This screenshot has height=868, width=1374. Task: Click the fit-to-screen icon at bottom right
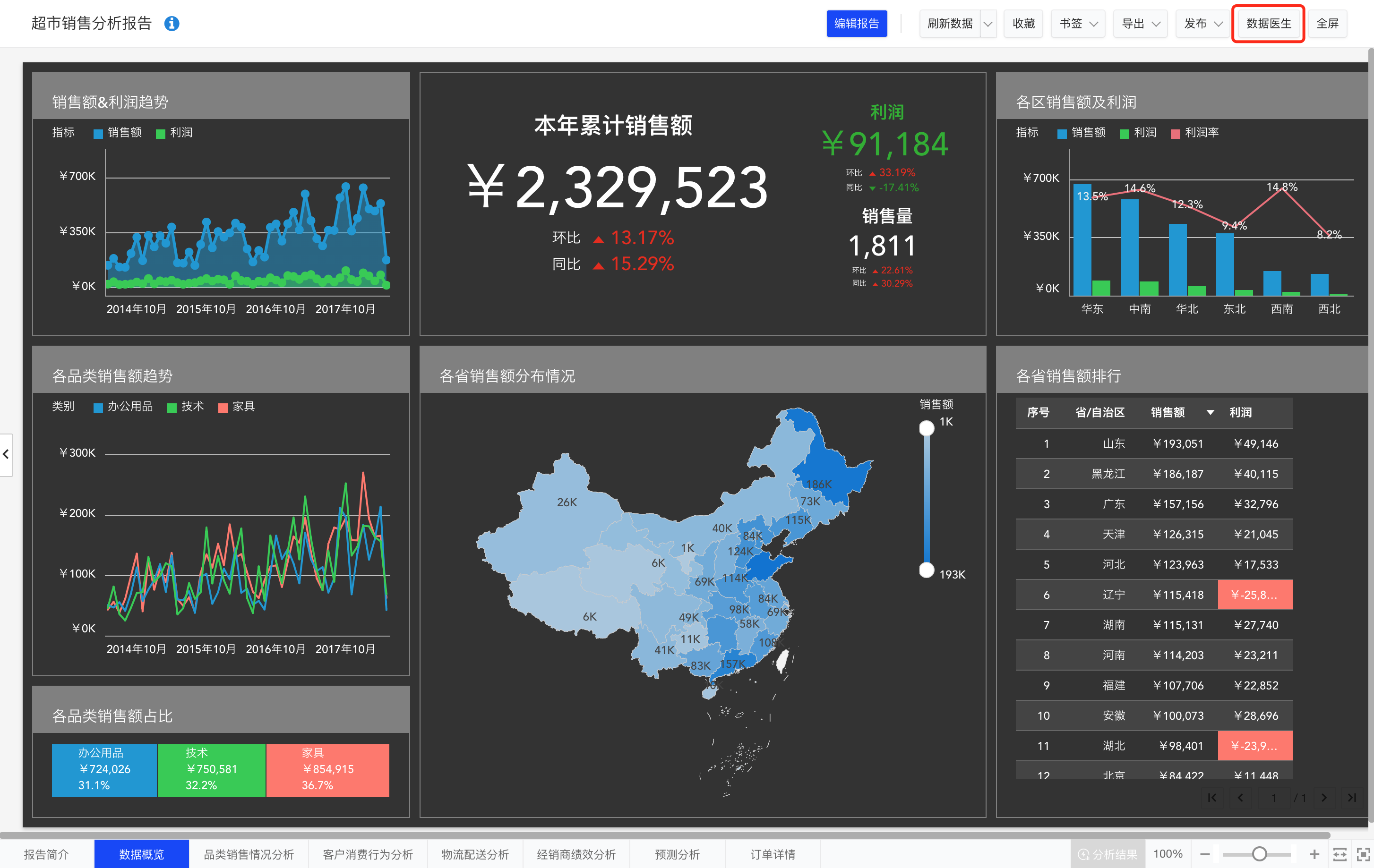pos(1363,854)
